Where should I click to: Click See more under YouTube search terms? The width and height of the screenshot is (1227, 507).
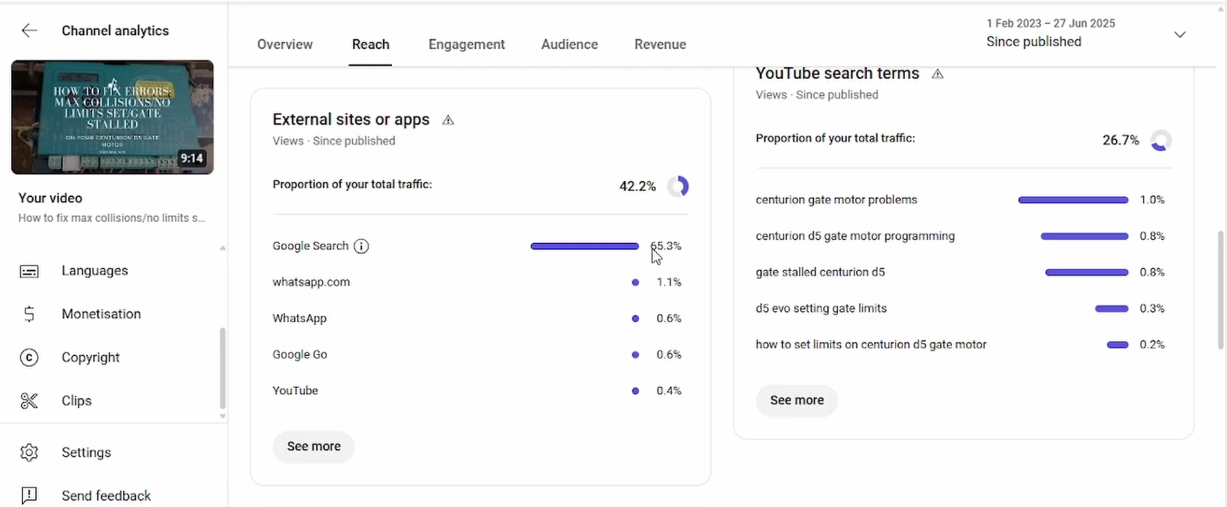coord(797,400)
